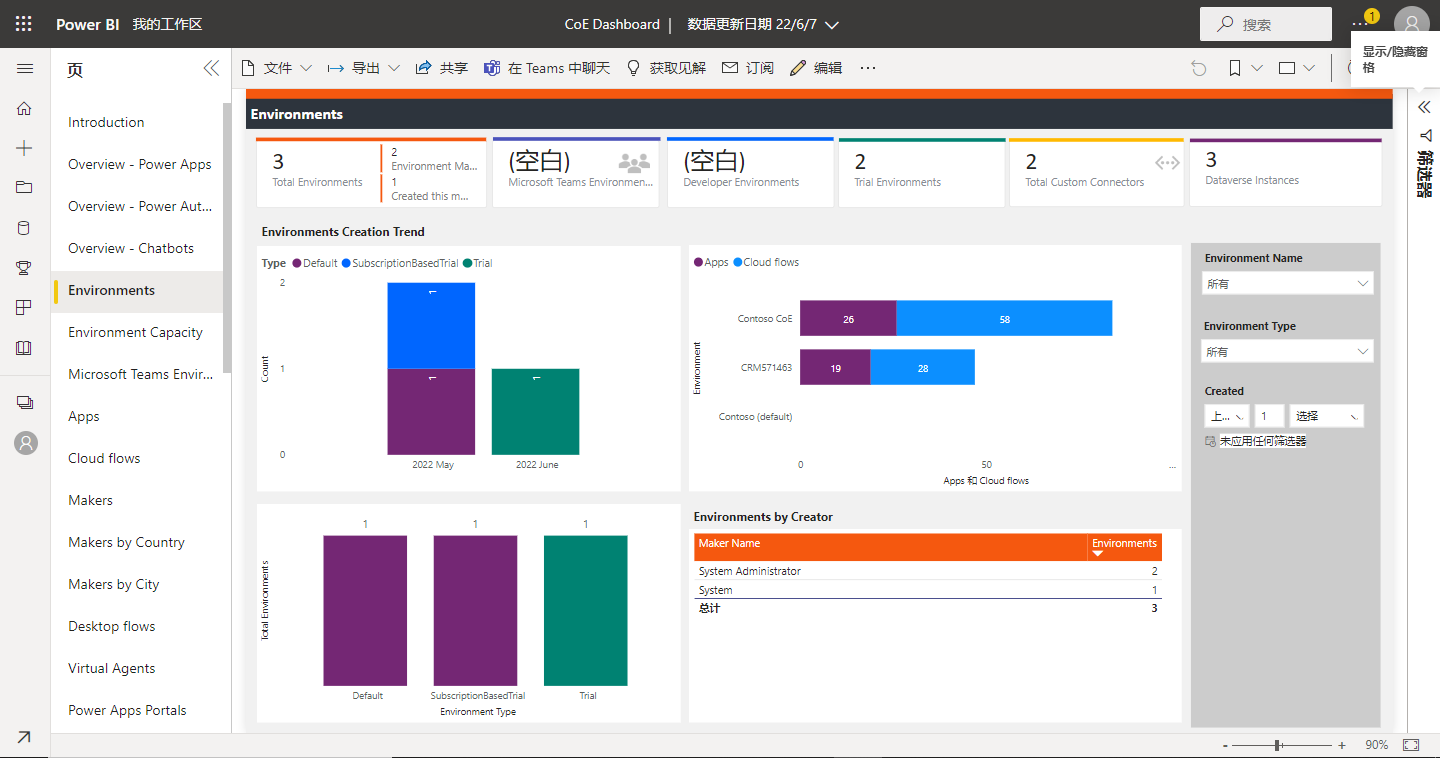This screenshot has width=1440, height=758.
Task: Open Makers by Country page
Action: 126,542
